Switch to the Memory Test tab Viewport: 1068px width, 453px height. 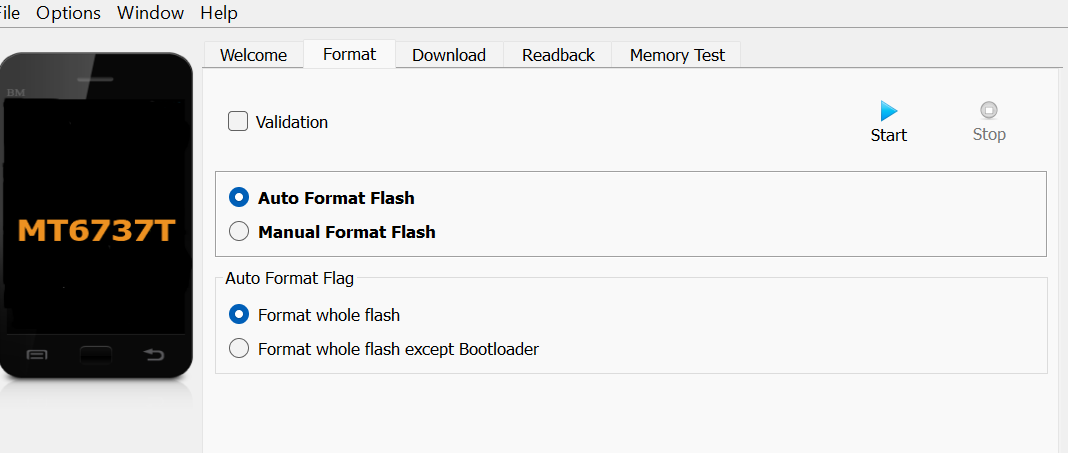pos(677,55)
